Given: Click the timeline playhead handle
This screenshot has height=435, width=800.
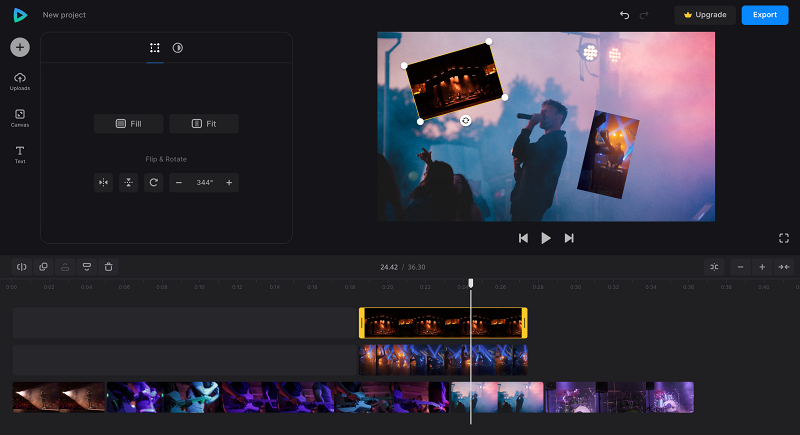Looking at the screenshot, I should tap(471, 283).
